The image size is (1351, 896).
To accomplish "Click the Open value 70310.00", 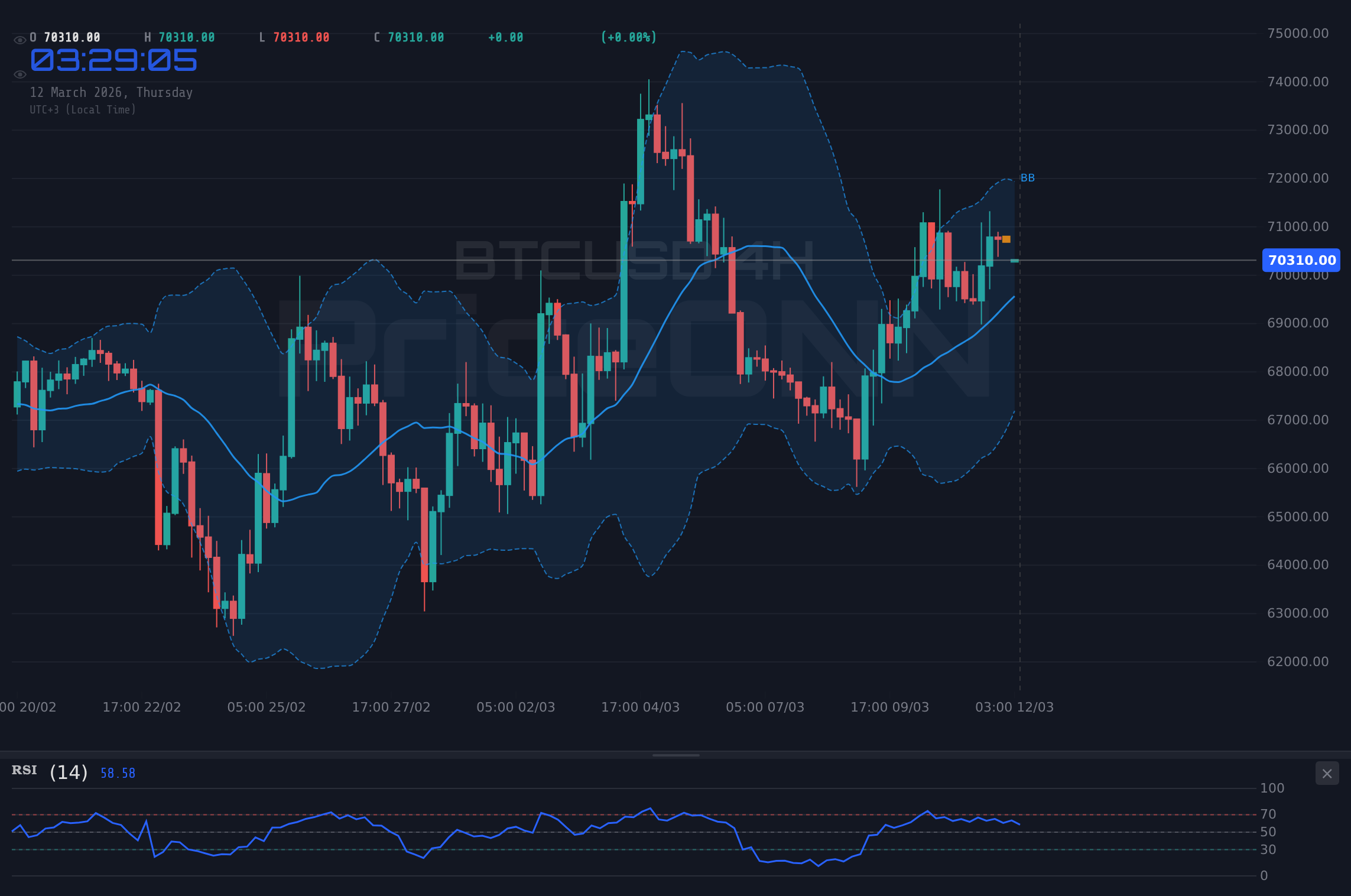I will coord(72,38).
